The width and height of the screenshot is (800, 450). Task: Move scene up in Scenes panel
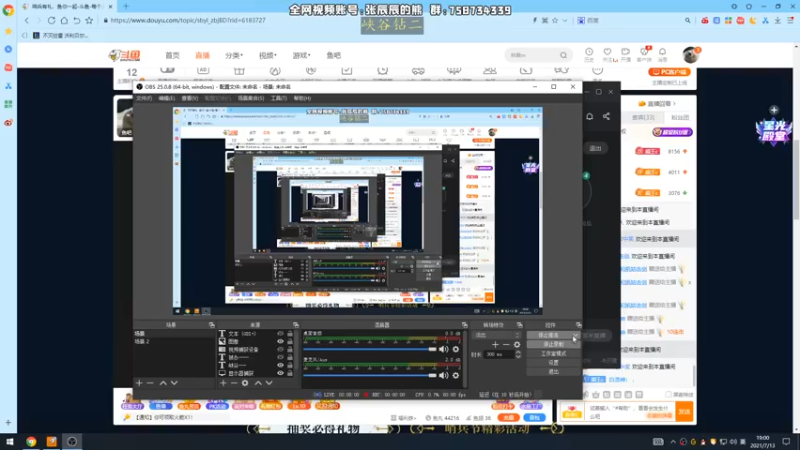[x=163, y=383]
